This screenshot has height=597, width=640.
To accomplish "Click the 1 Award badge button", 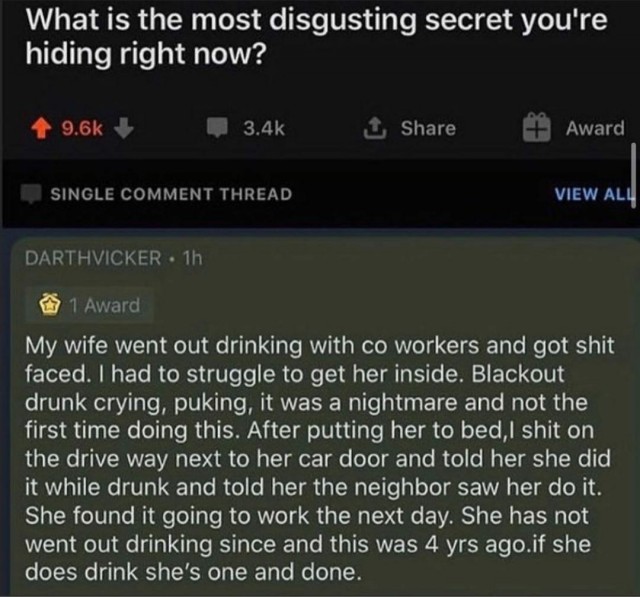I will coord(89,305).
